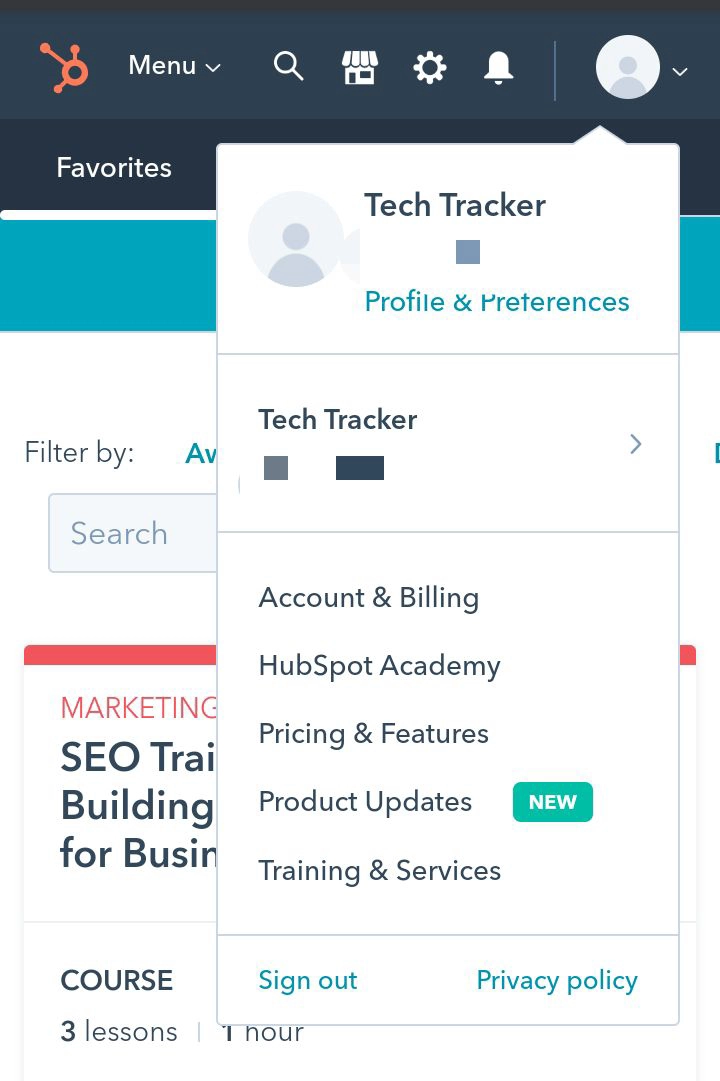Click the Profile & Preferences link
The height and width of the screenshot is (1081, 720).
click(x=496, y=301)
